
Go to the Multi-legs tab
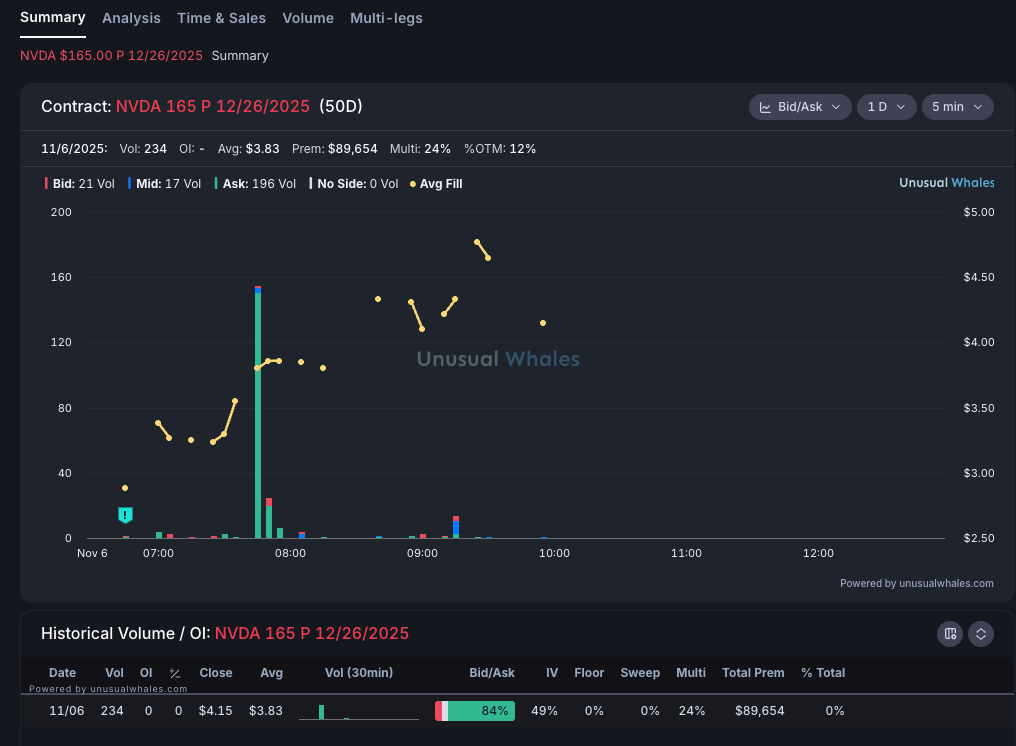coord(386,18)
